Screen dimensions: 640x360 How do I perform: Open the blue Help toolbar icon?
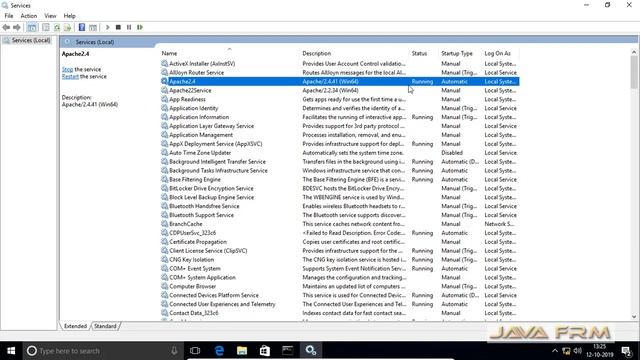pyautogui.click(x=82, y=27)
